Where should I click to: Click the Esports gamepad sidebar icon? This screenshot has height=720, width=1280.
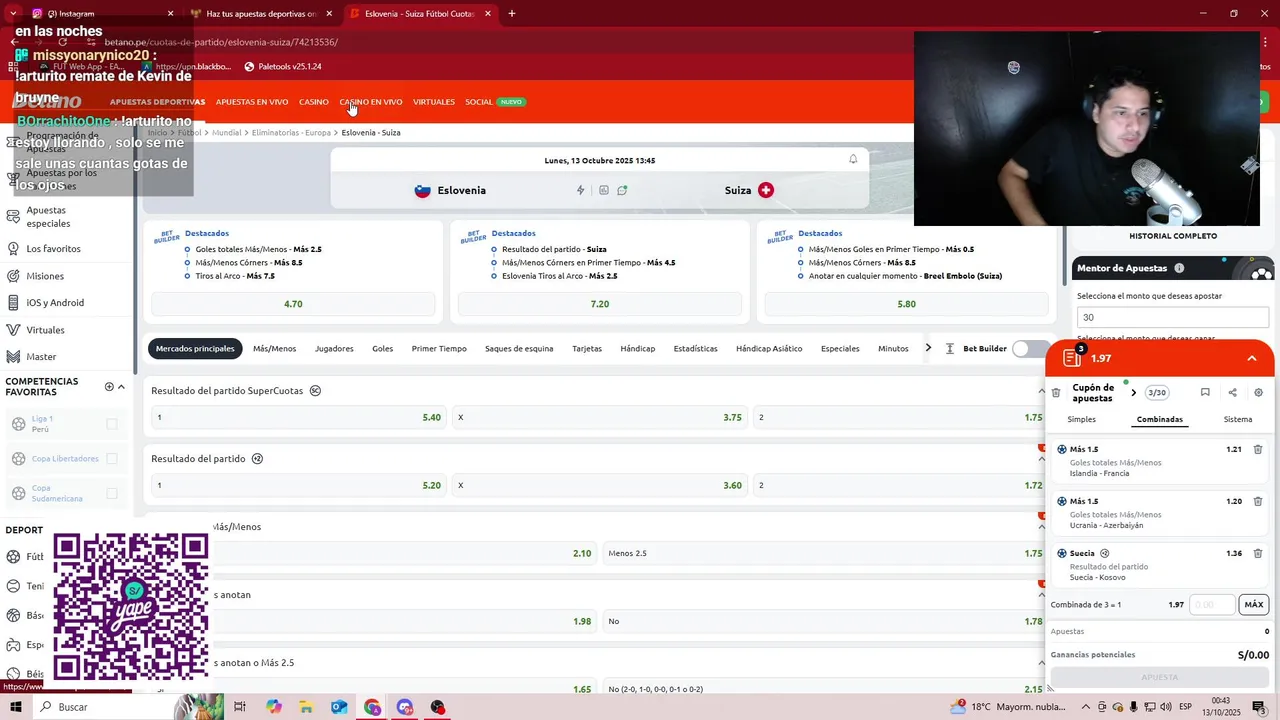pyautogui.click(x=14, y=645)
